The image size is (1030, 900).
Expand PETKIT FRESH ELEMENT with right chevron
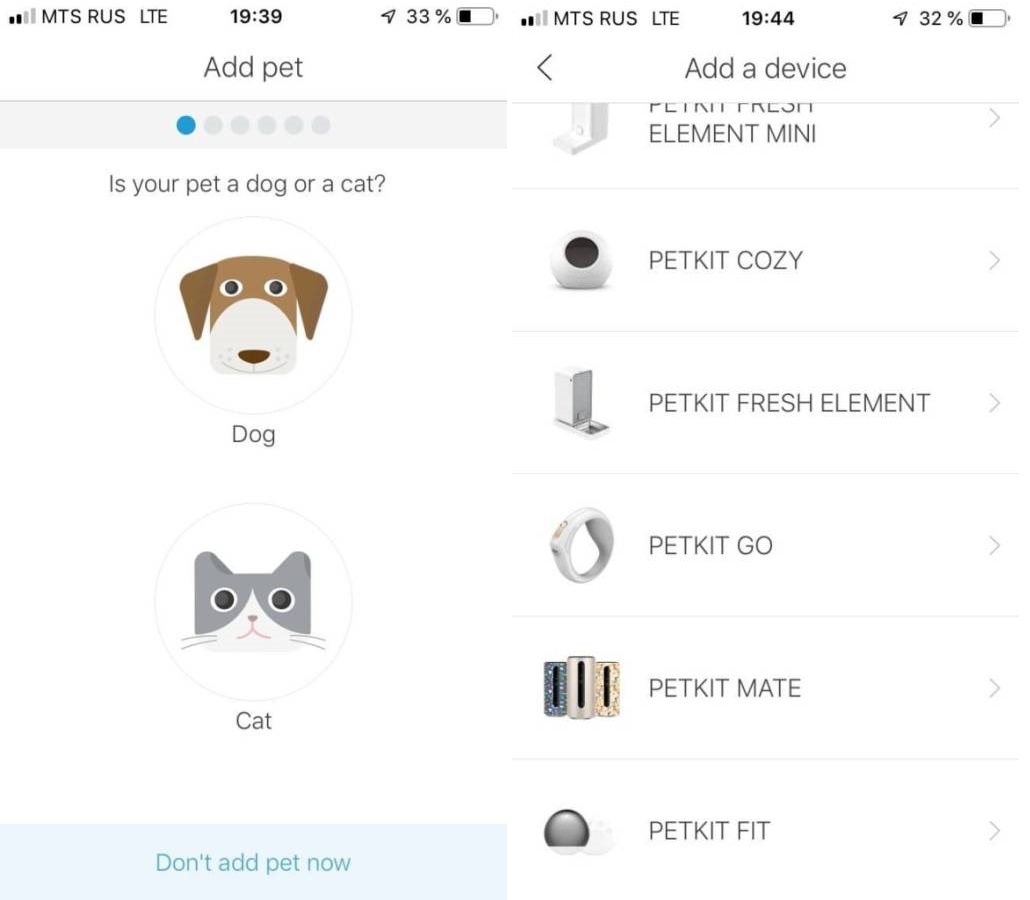pyautogui.click(x=994, y=403)
